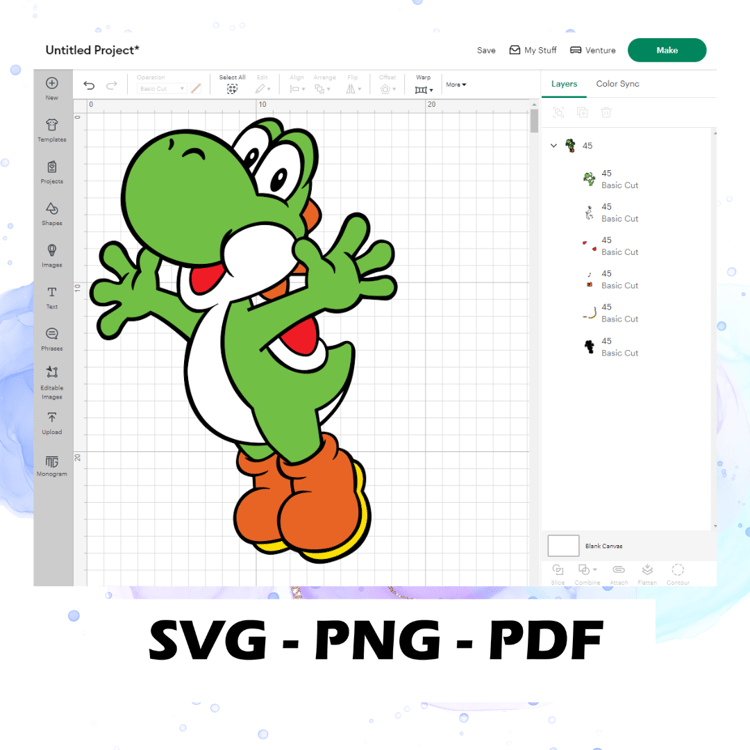This screenshot has height=750, width=750.
Task: Click the Save button
Action: tap(486, 50)
